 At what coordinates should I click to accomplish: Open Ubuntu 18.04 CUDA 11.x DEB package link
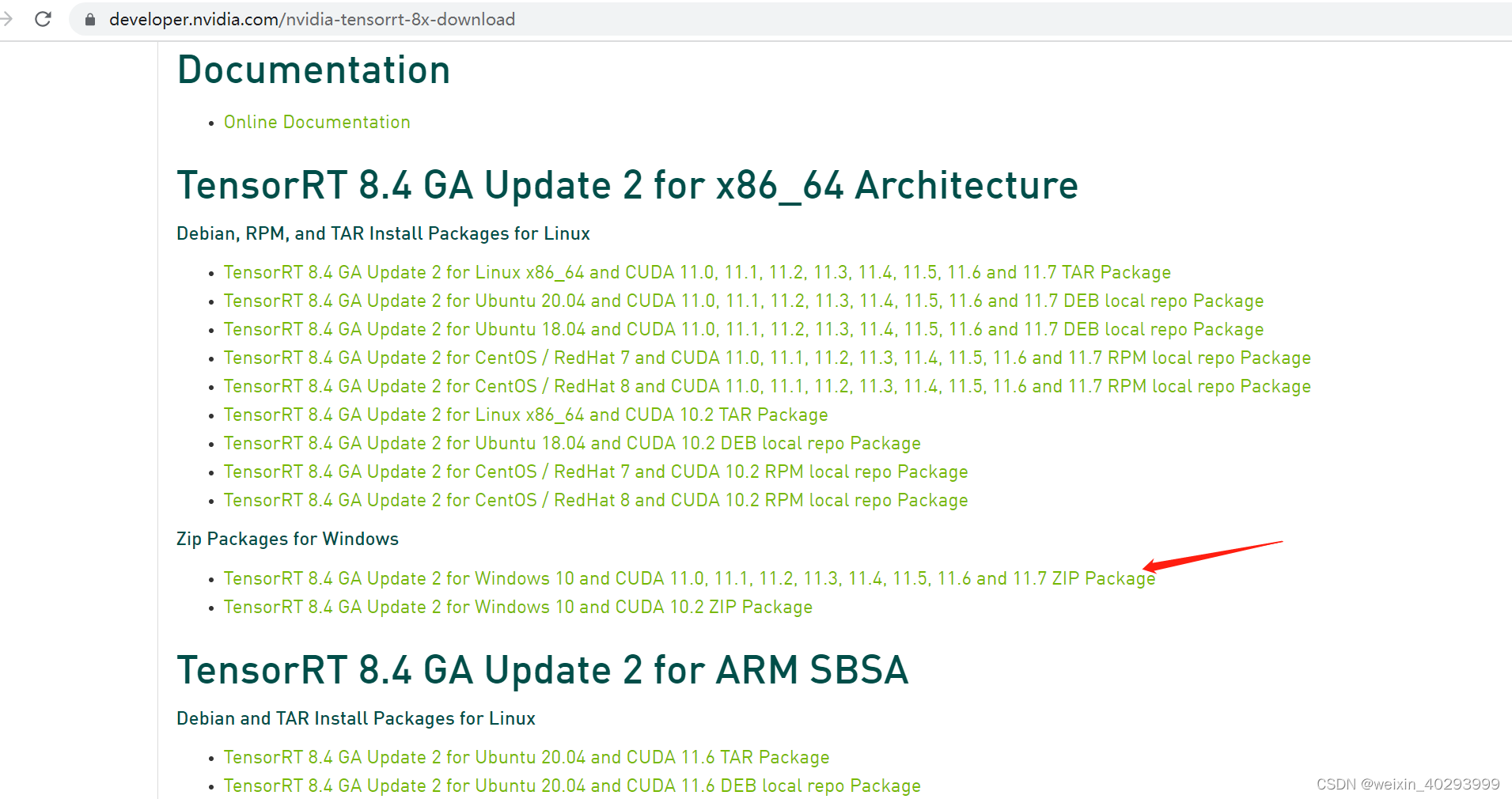(x=744, y=329)
